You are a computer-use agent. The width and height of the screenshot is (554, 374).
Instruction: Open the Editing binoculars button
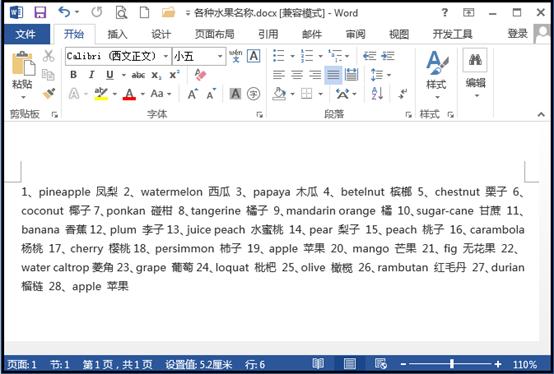[475, 73]
